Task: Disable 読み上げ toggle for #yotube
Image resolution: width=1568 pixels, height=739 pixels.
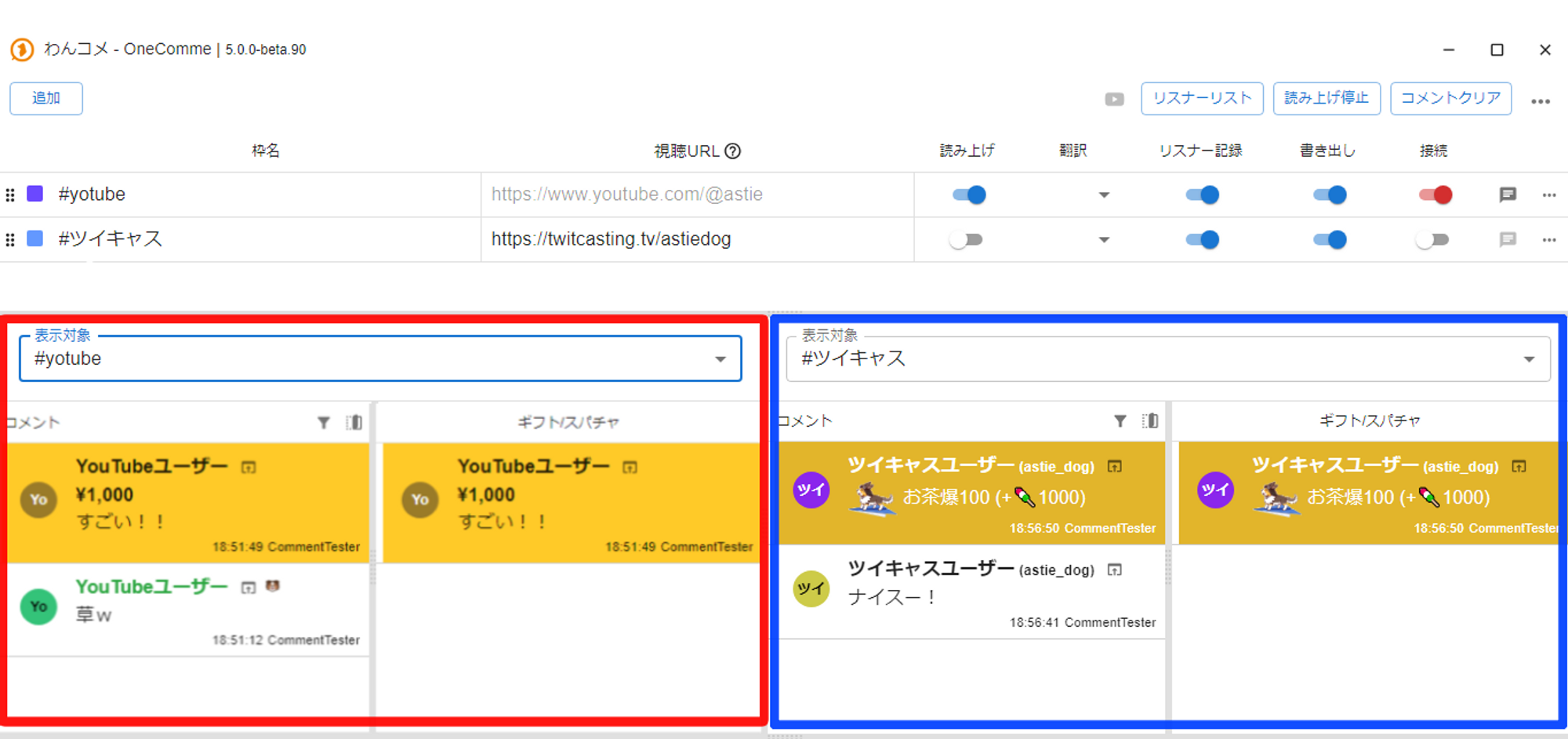Action: [x=969, y=195]
